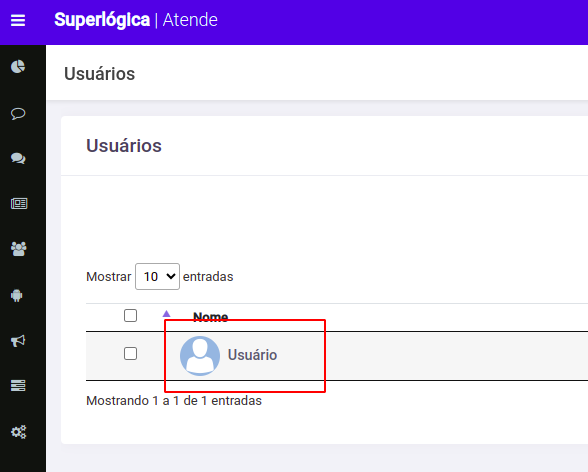Click the Atende brand text
The width and height of the screenshot is (588, 472).
point(190,20)
